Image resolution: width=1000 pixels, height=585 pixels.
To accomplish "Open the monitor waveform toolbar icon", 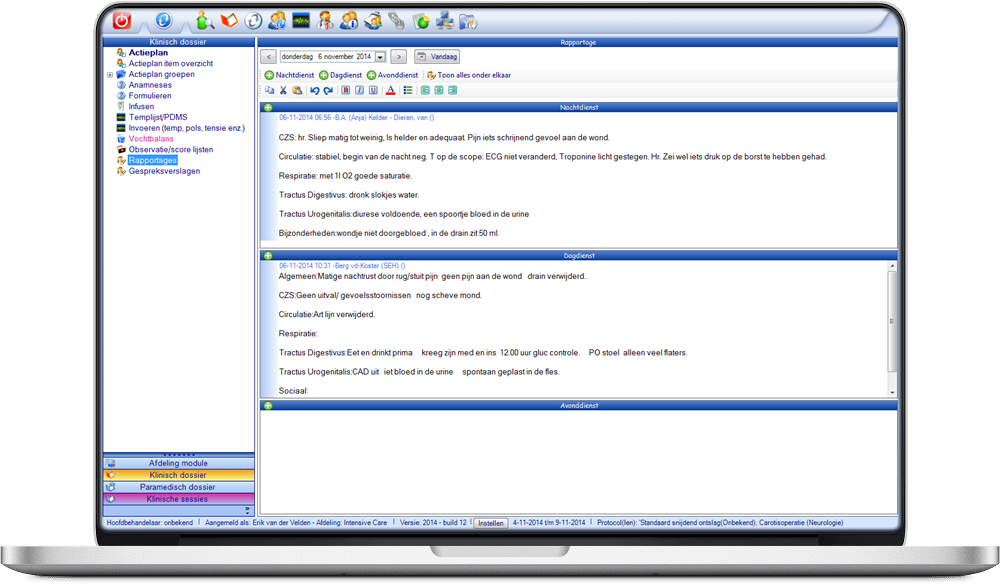I will click(301, 21).
